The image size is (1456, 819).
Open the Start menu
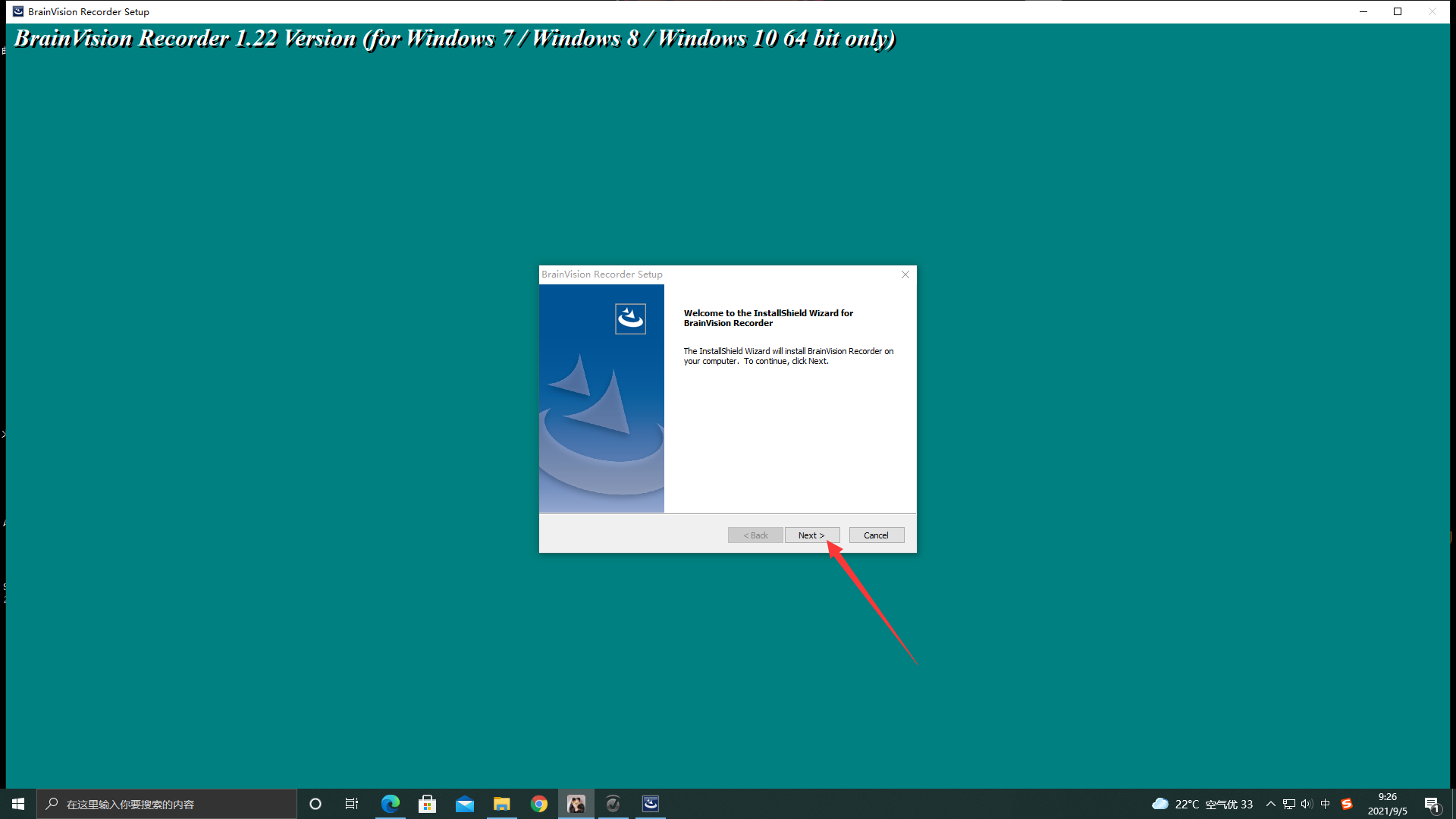click(x=18, y=804)
